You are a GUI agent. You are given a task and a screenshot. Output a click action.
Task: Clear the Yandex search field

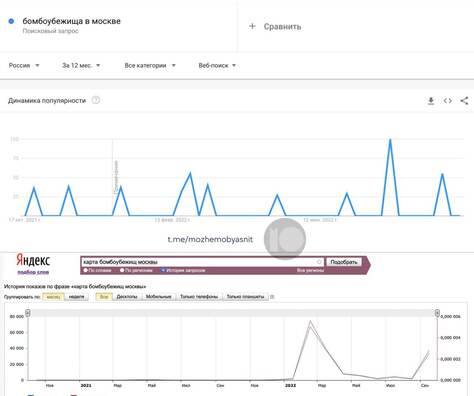pyautogui.click(x=319, y=262)
